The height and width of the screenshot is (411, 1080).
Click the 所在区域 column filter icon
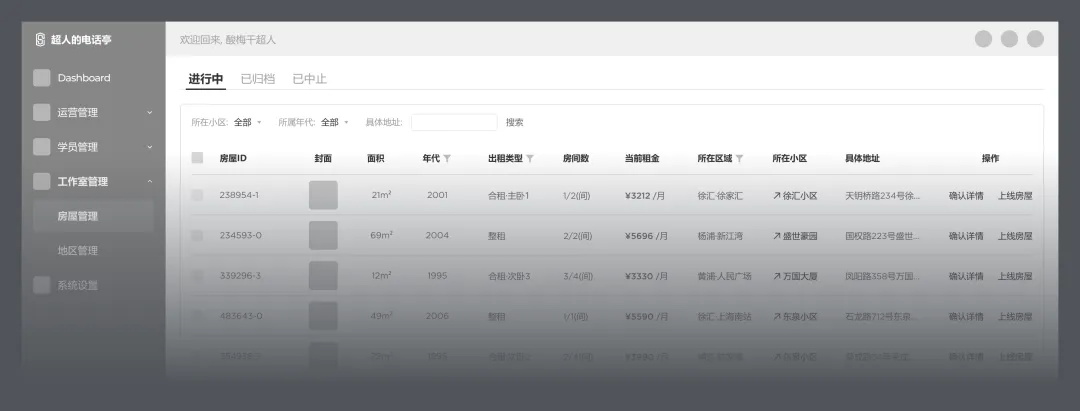point(739,158)
